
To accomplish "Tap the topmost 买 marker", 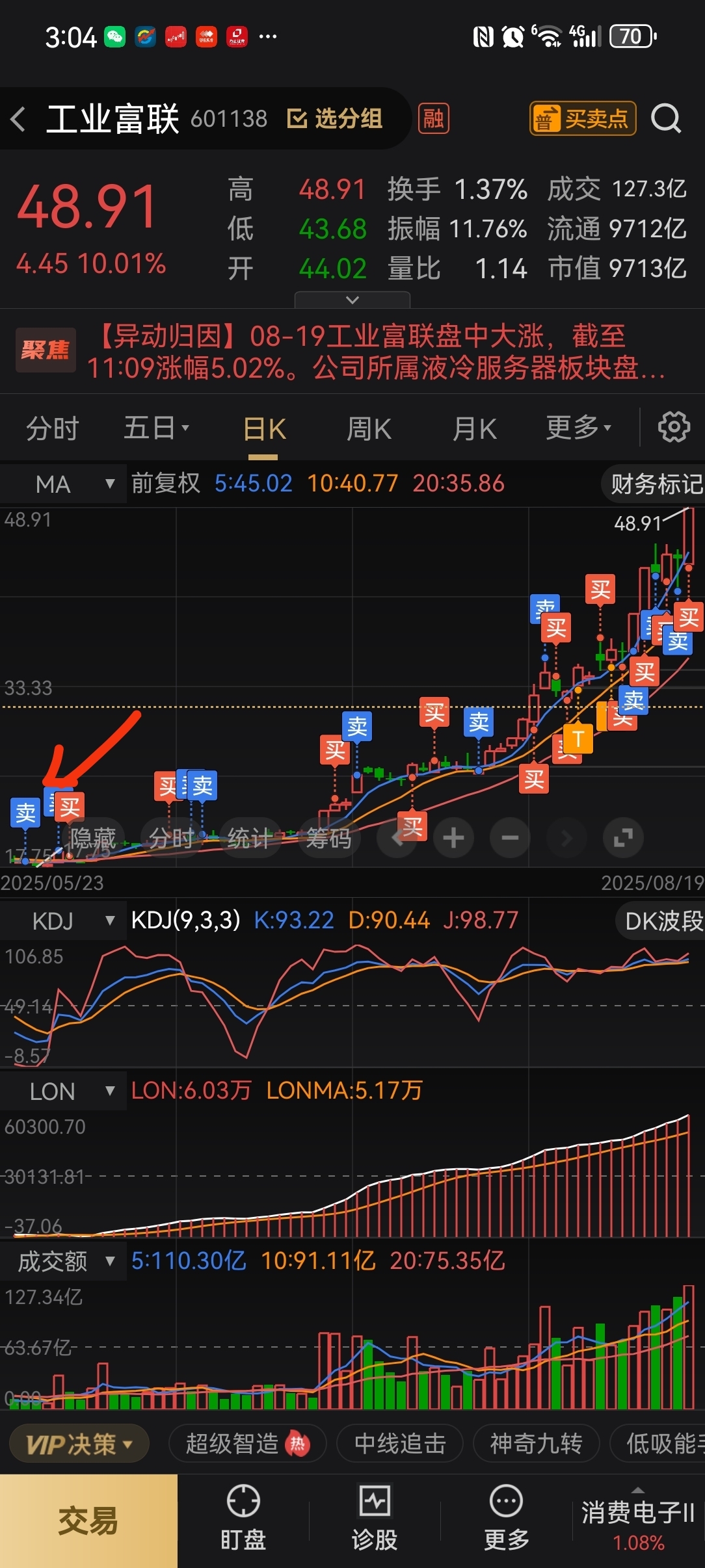I will 600,590.
